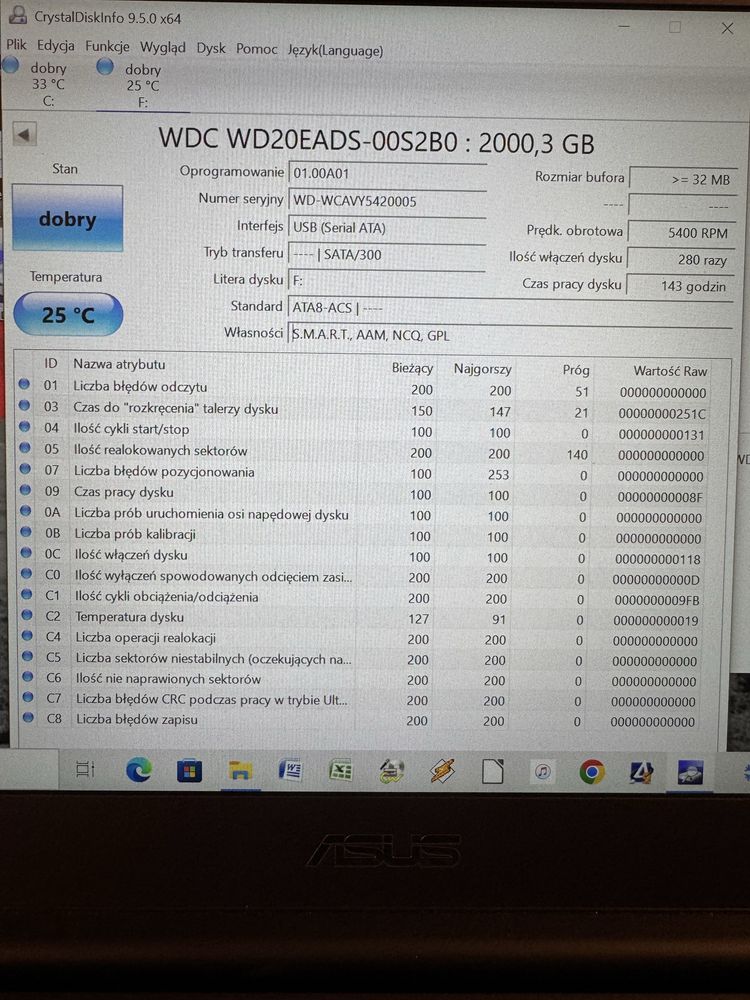The width and height of the screenshot is (750, 1000).
Task: Select row Ilość cykli start/stop
Action: click(x=364, y=430)
